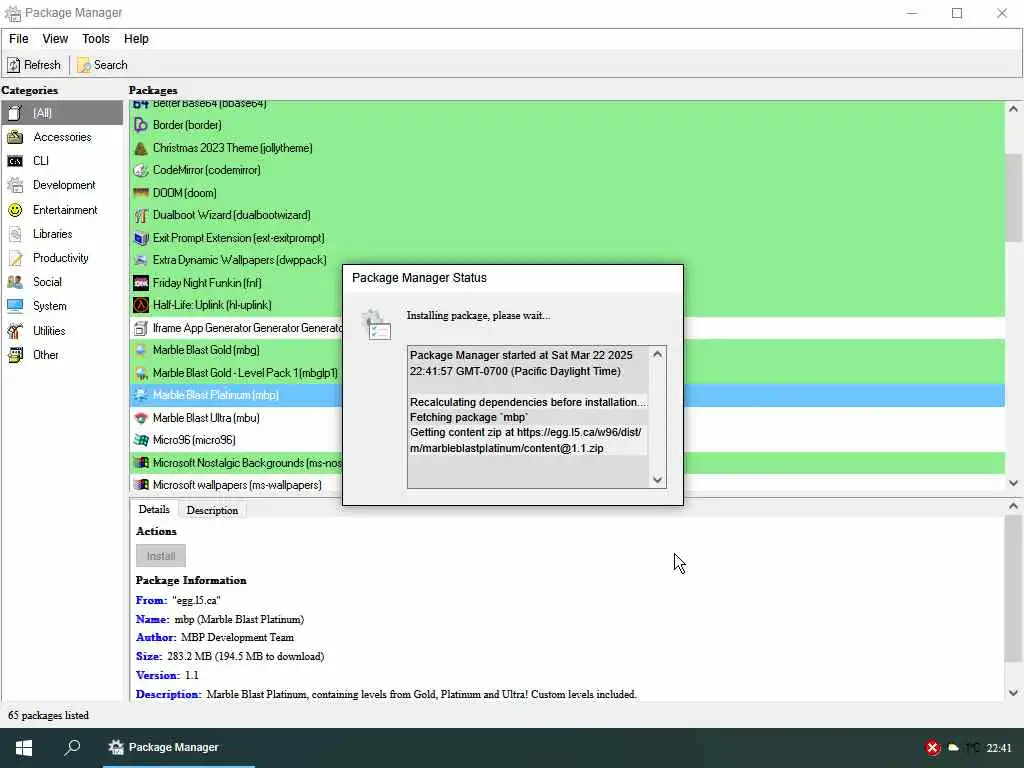
Task: Click '65 packages listed' status text
Action: tap(48, 715)
